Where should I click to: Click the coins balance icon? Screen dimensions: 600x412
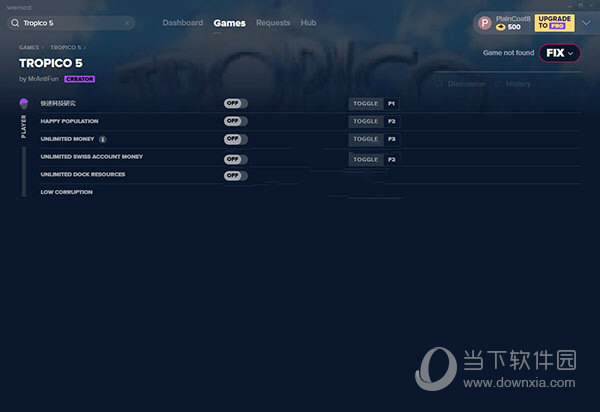pyautogui.click(x=501, y=27)
